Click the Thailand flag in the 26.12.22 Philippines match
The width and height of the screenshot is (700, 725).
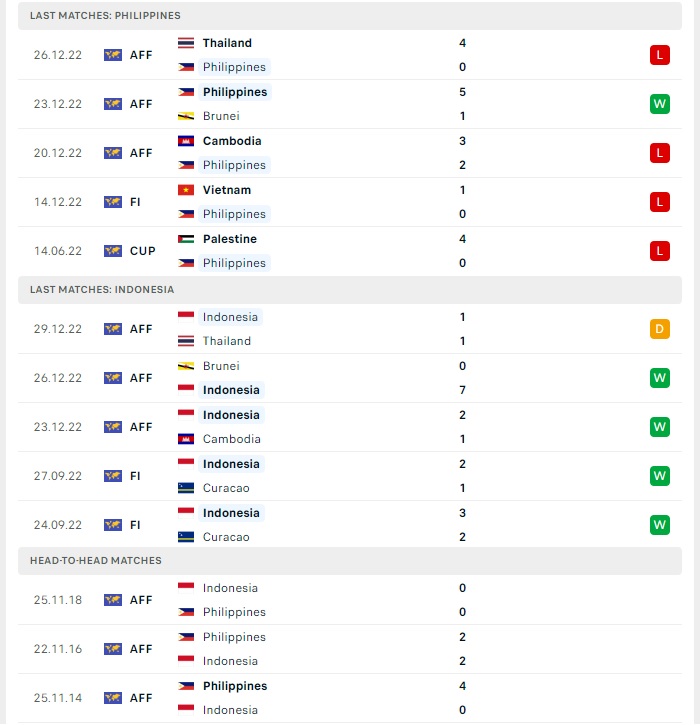click(x=186, y=43)
